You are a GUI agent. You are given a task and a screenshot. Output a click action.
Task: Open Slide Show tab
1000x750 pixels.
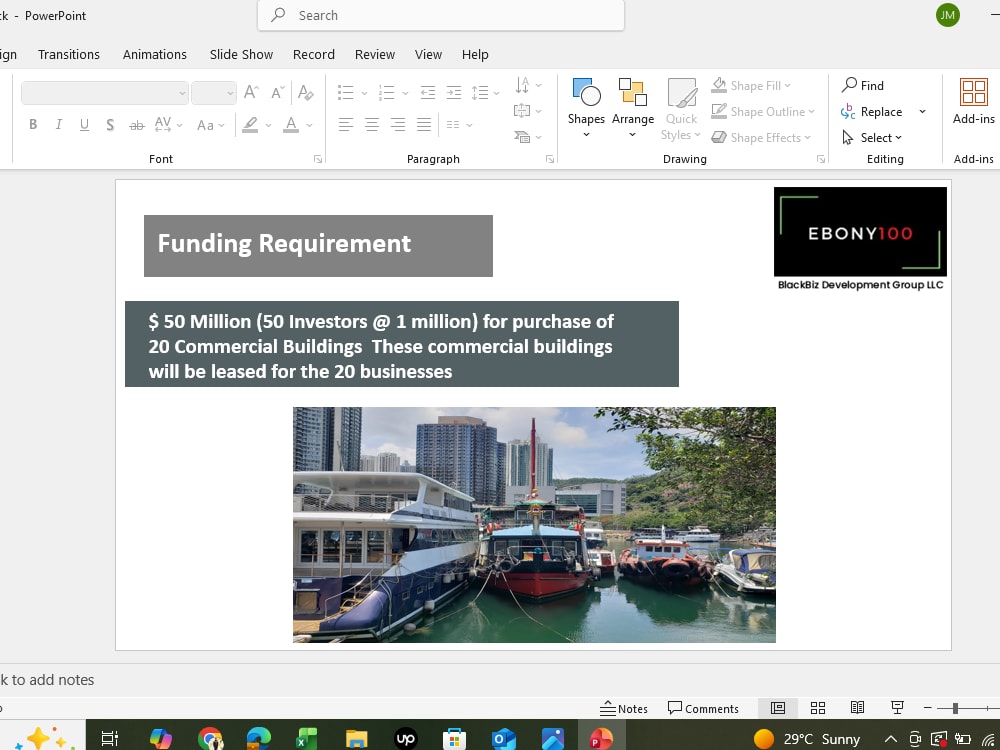tap(242, 54)
